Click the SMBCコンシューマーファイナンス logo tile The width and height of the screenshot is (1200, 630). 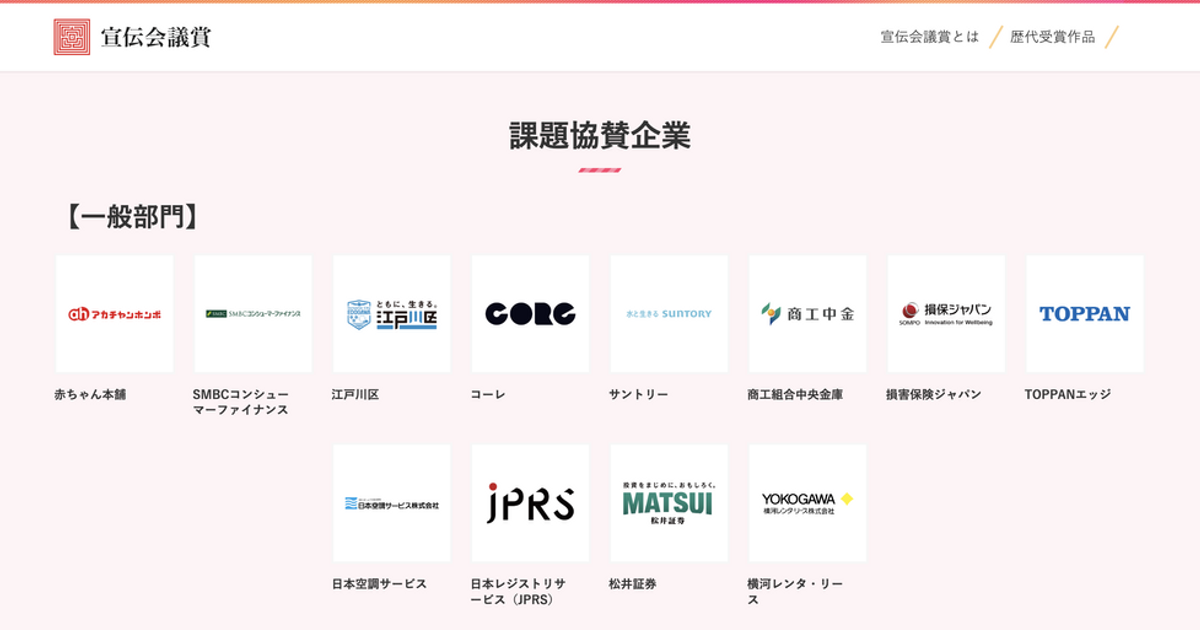[x=253, y=314]
